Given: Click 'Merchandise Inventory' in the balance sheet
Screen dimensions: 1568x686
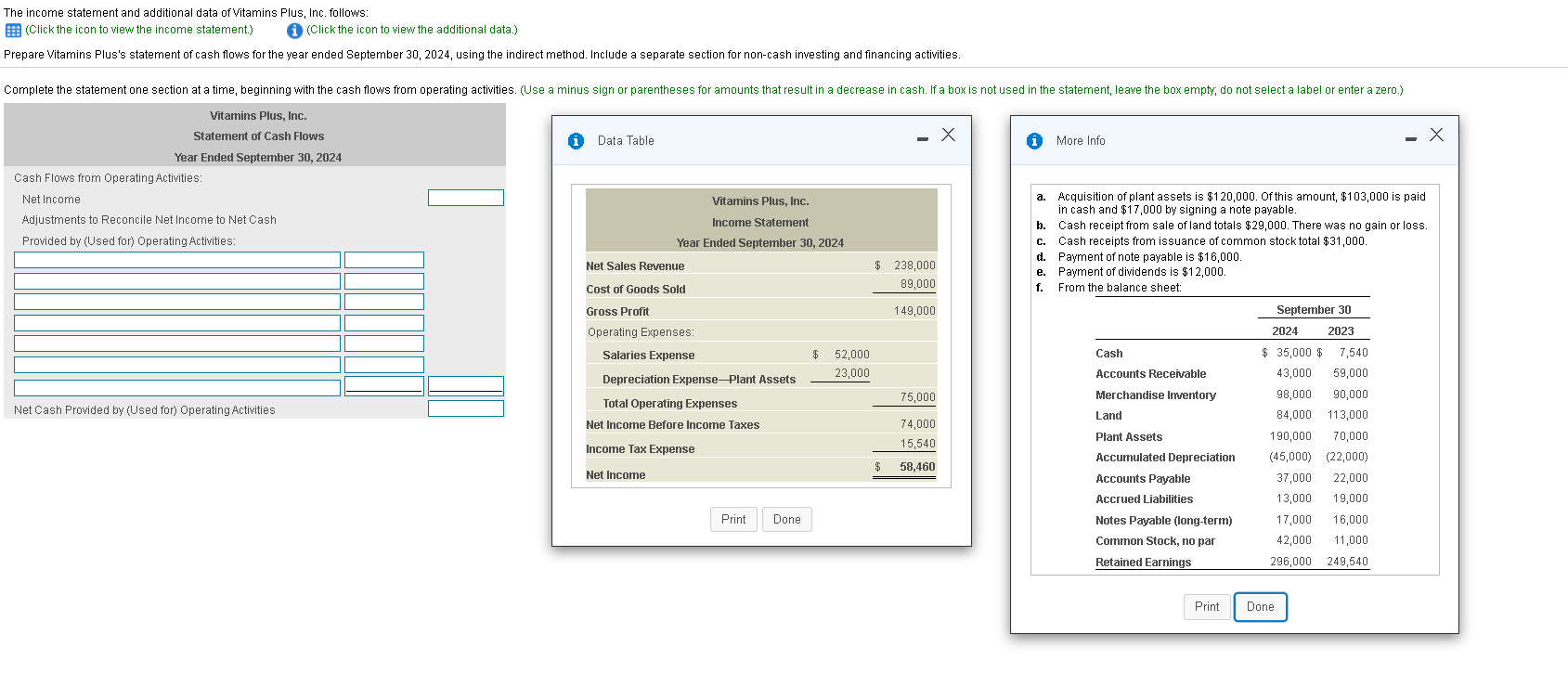Looking at the screenshot, I should point(1155,395).
